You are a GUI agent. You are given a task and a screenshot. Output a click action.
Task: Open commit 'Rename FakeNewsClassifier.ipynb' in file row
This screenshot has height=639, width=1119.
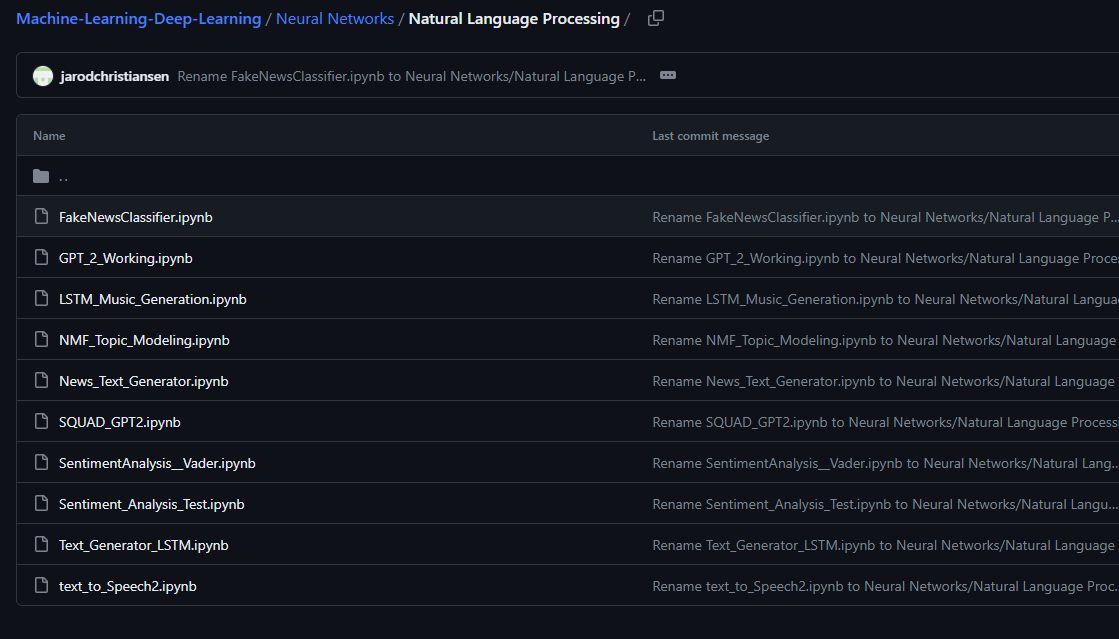885,217
